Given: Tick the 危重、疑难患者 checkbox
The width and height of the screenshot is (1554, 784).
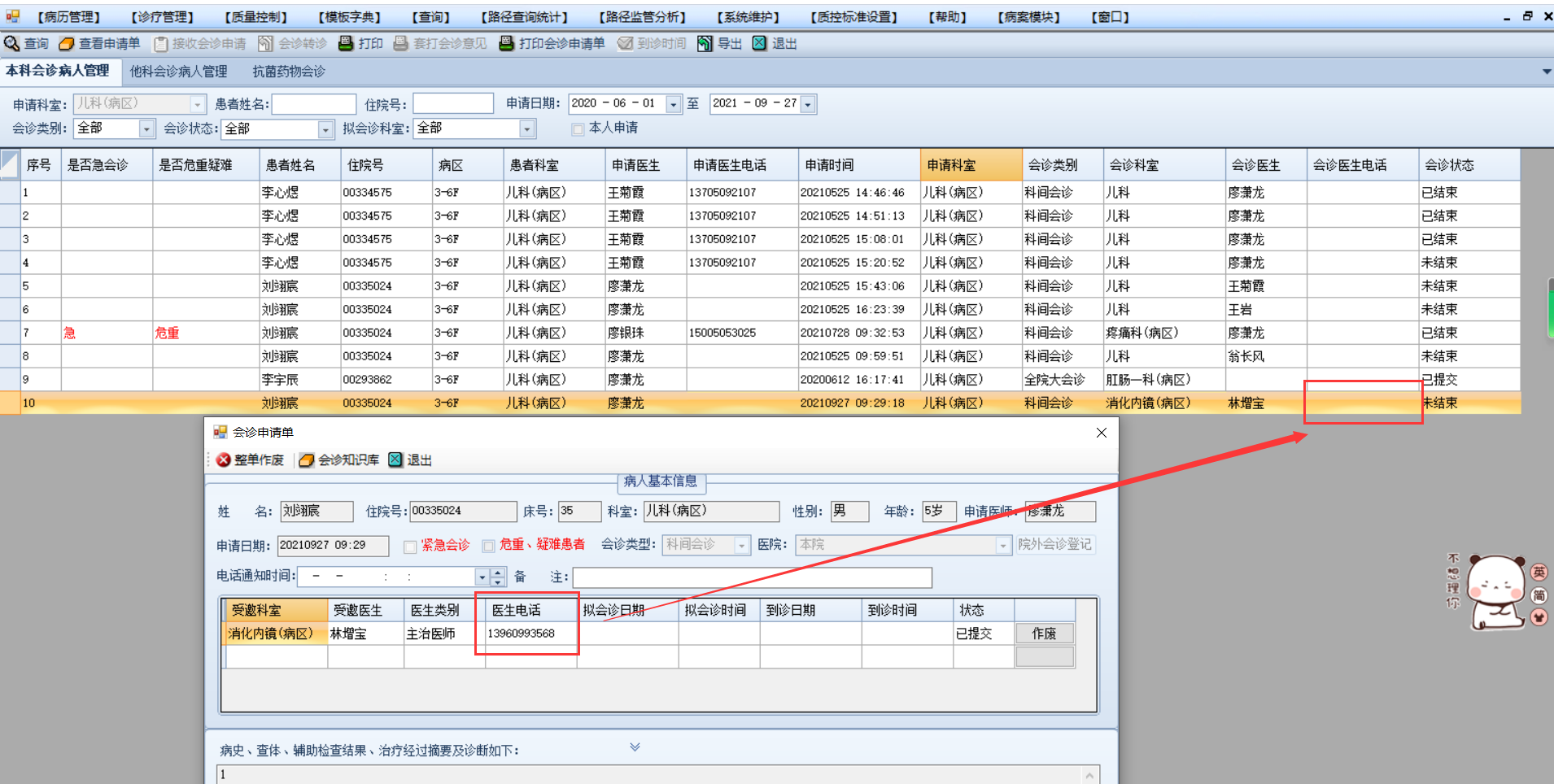Looking at the screenshot, I should pos(488,547).
